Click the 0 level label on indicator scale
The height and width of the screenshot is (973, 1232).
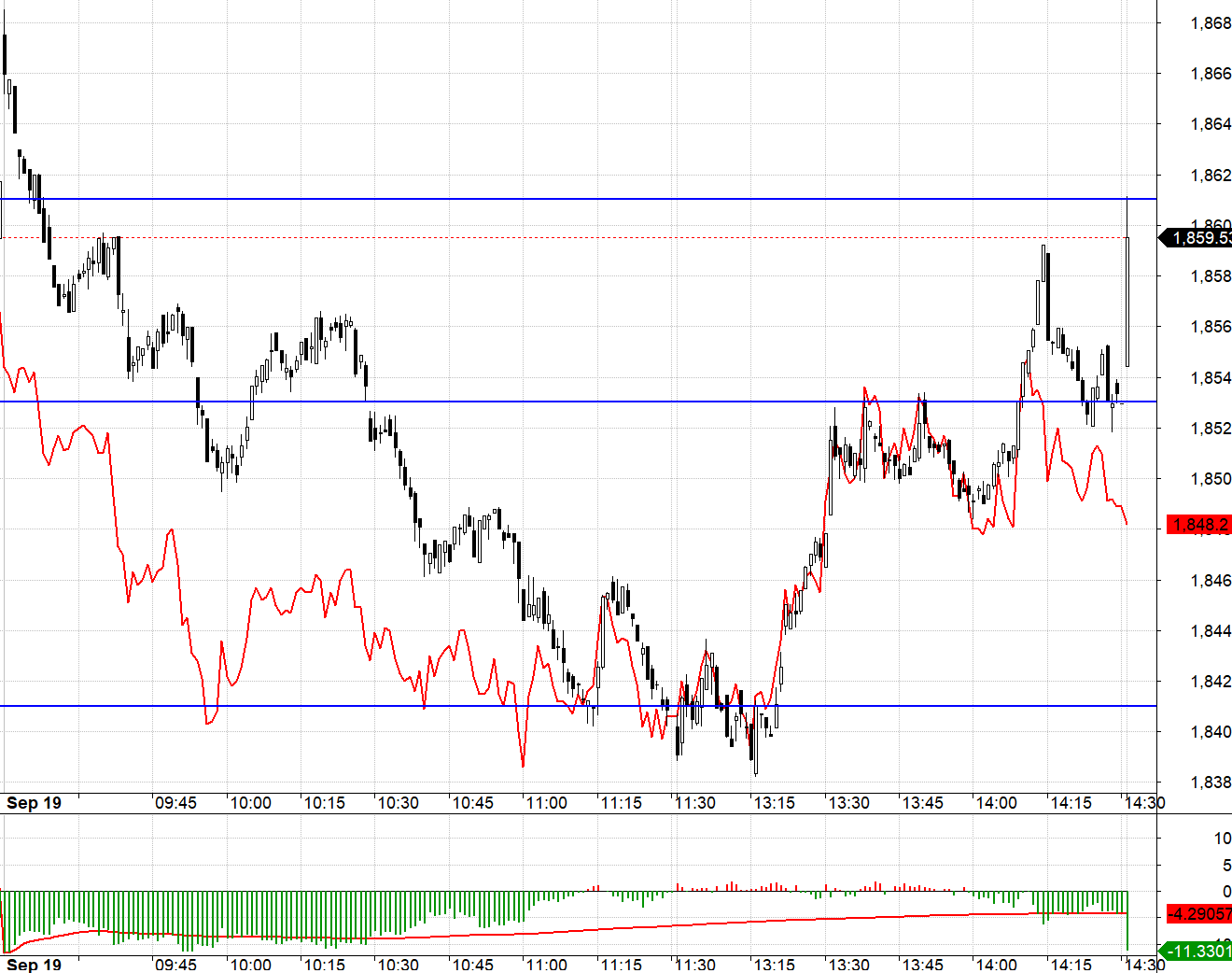tap(1226, 892)
